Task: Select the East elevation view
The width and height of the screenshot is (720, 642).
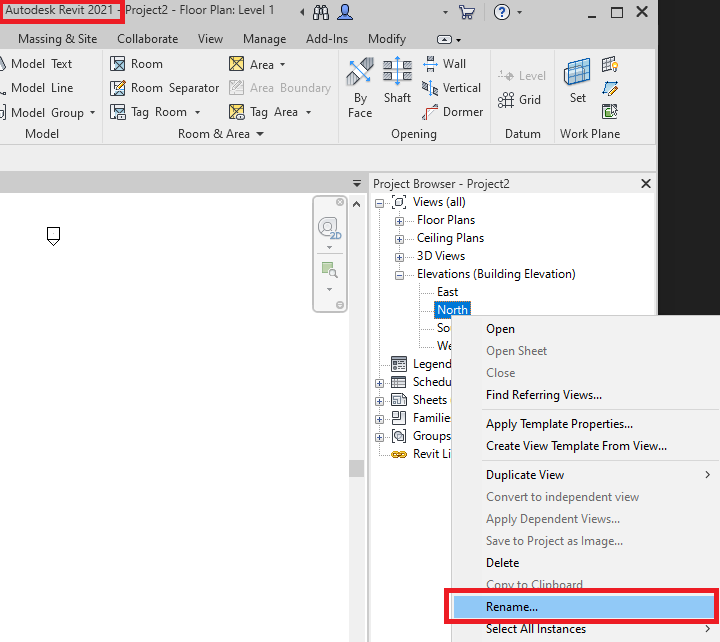Action: pos(447,292)
